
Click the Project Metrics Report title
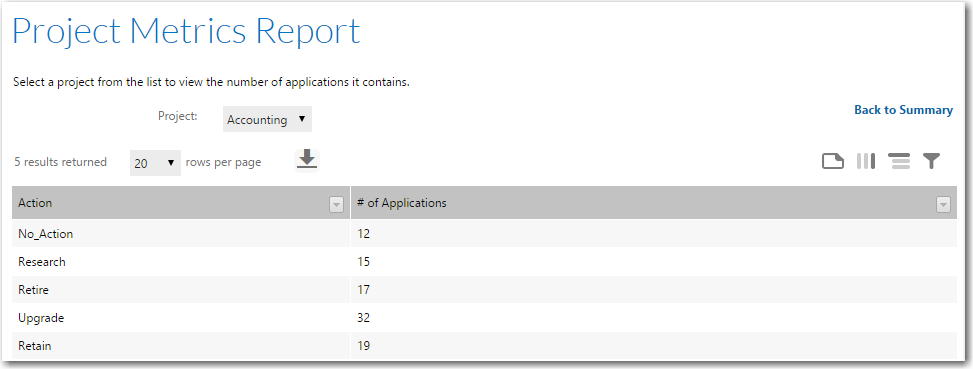coord(186,31)
